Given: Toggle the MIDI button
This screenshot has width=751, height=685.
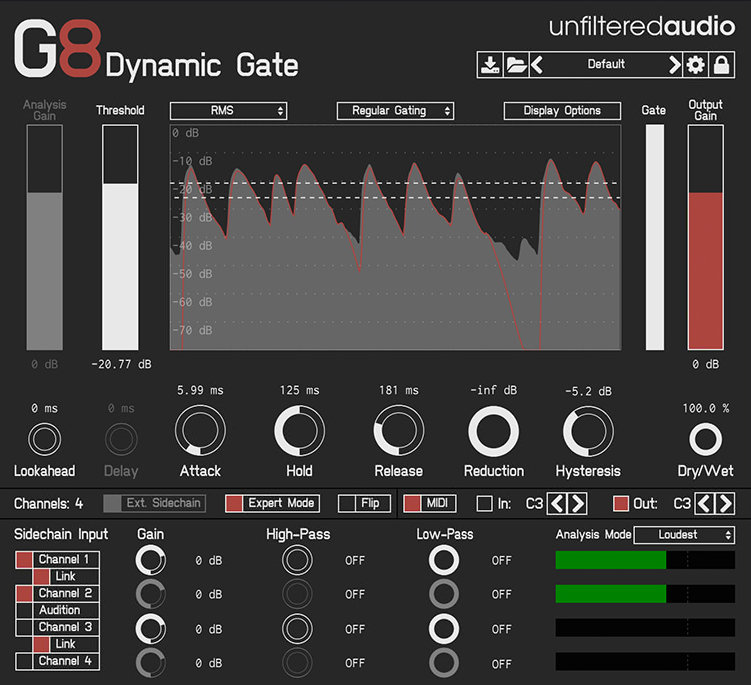Looking at the screenshot, I should click(x=430, y=503).
